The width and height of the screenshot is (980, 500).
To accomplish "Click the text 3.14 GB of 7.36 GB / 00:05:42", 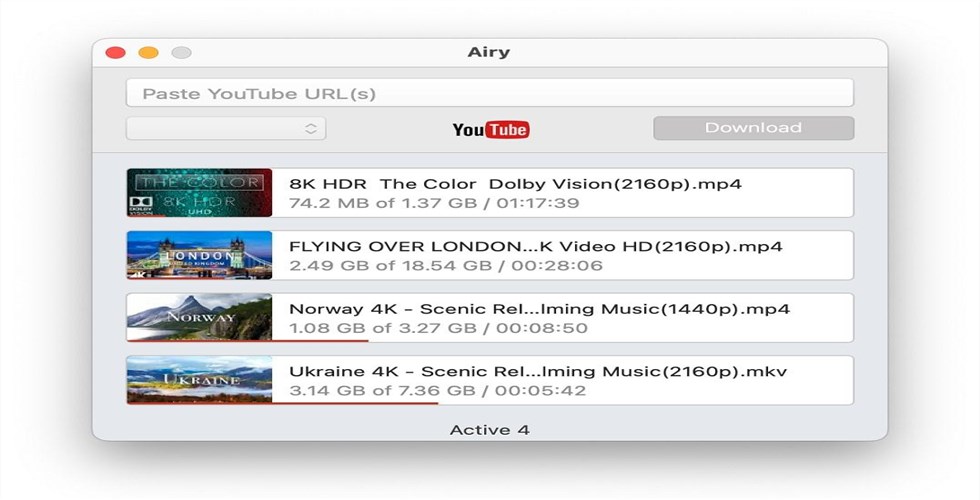I will (438, 391).
